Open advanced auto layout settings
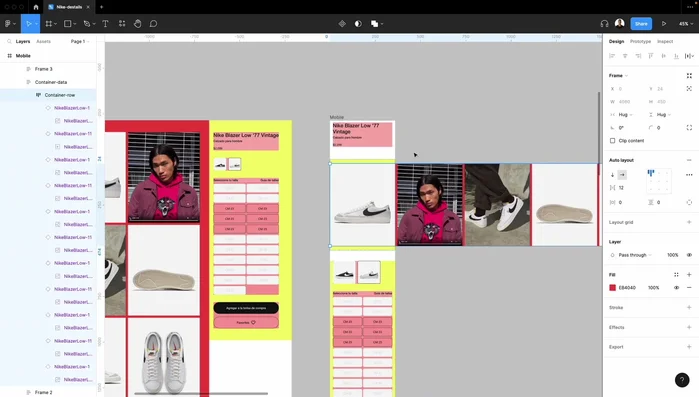 tap(689, 175)
